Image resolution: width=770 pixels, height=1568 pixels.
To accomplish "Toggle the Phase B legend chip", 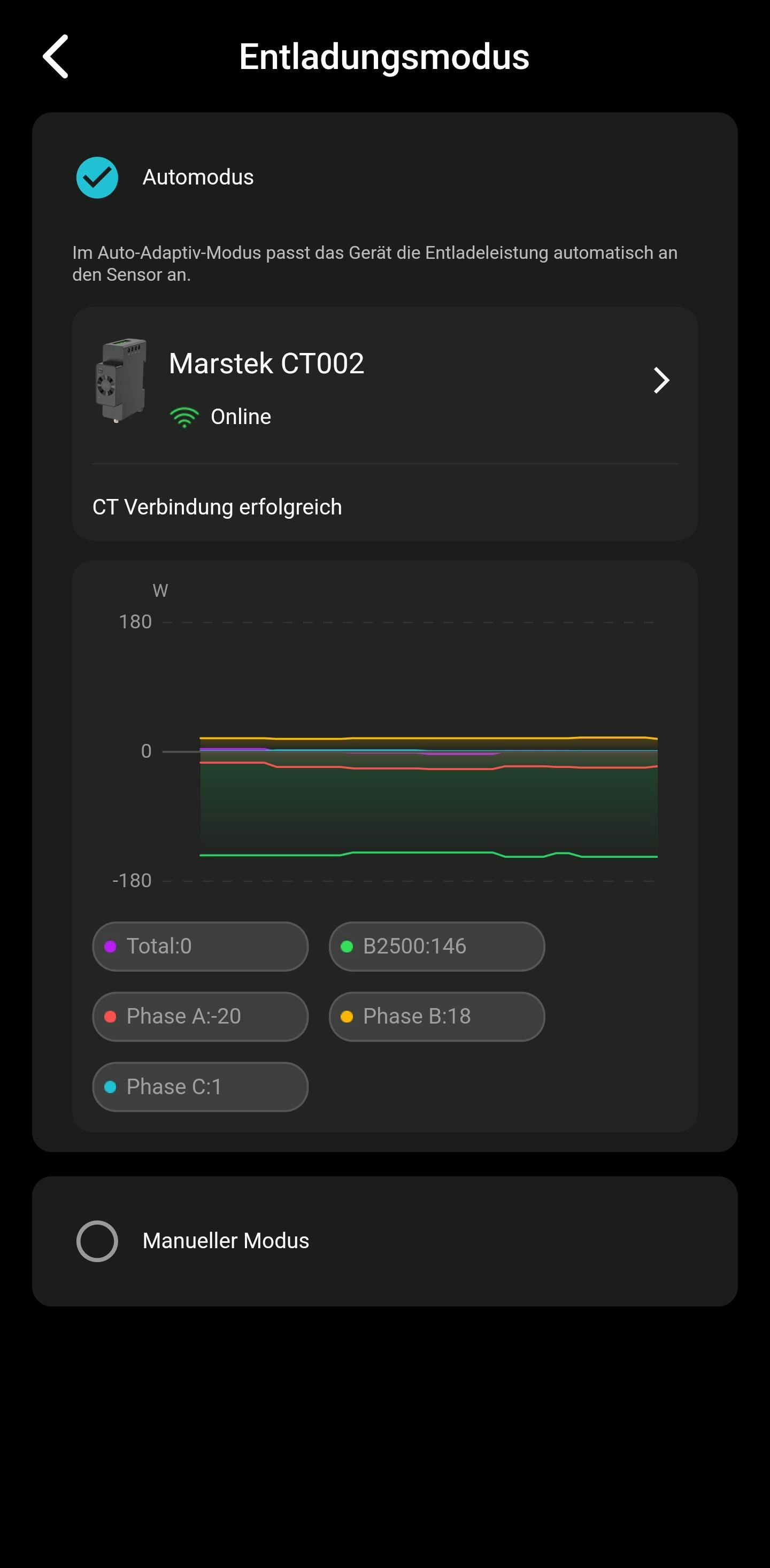I will tap(436, 1017).
